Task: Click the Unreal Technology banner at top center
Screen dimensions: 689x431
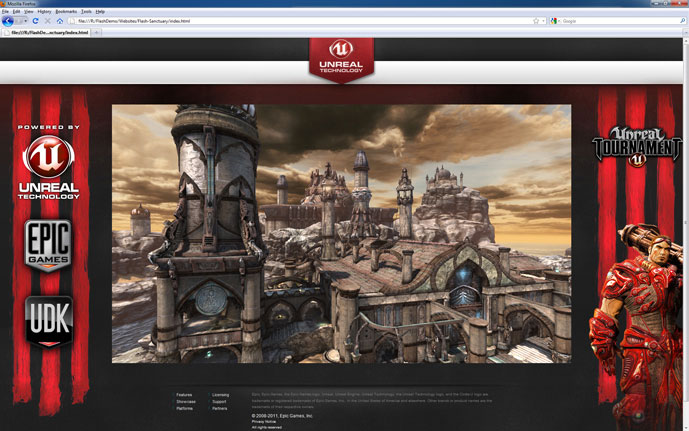Action: [x=341, y=60]
